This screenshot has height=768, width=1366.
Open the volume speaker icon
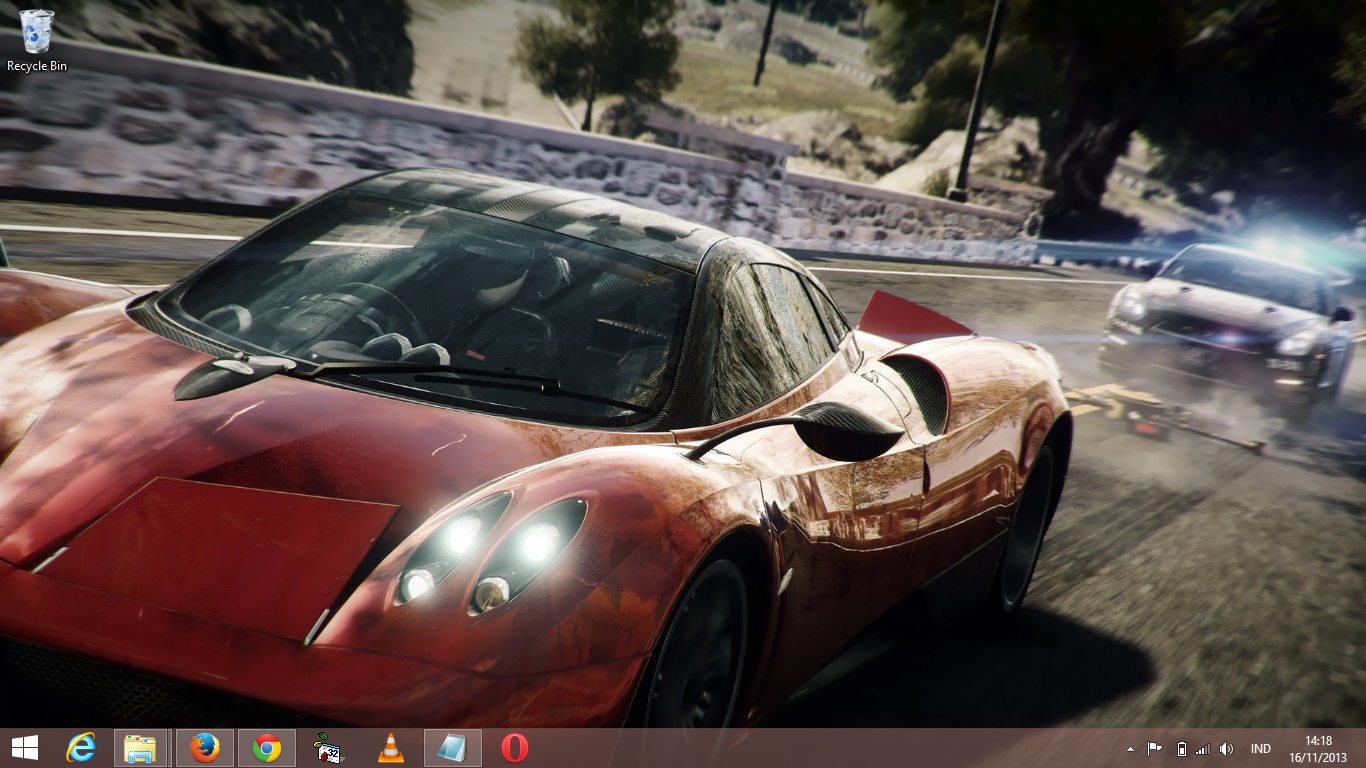pos(1227,749)
